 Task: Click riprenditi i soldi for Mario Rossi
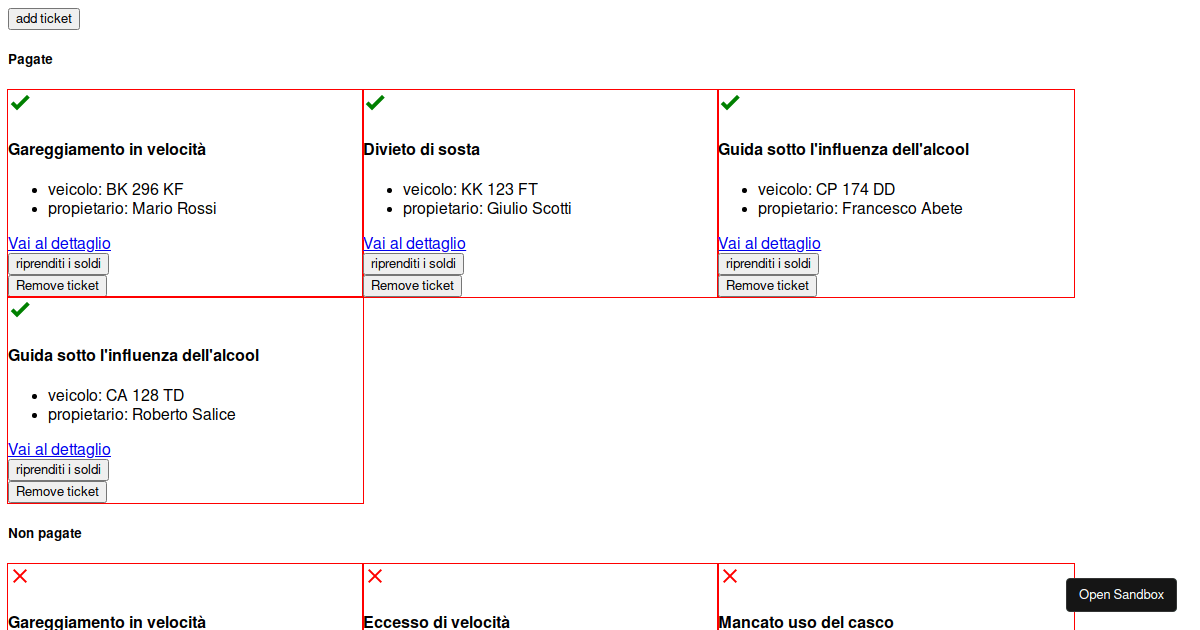click(x=58, y=264)
